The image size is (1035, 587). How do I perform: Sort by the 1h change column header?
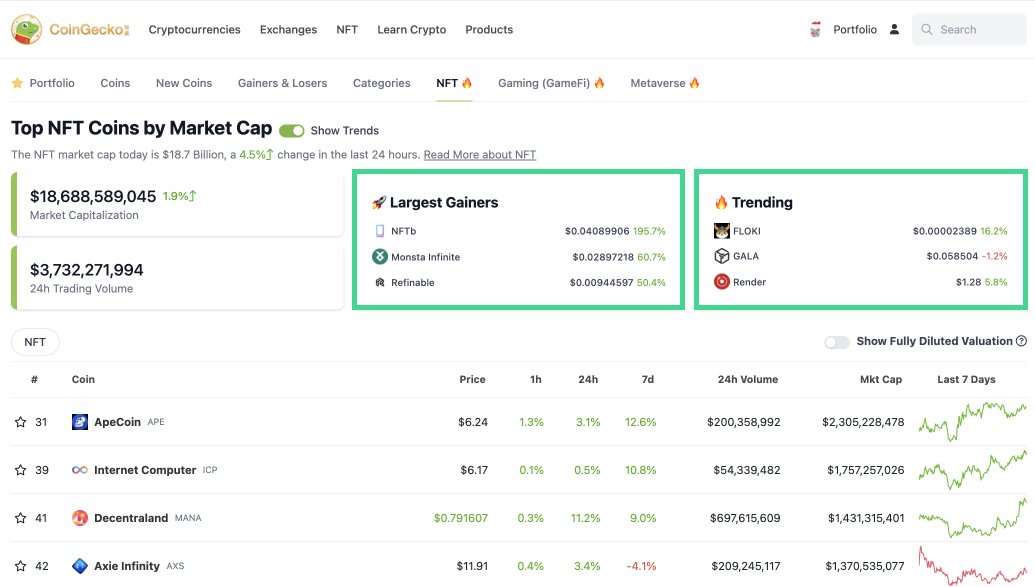[536, 380]
